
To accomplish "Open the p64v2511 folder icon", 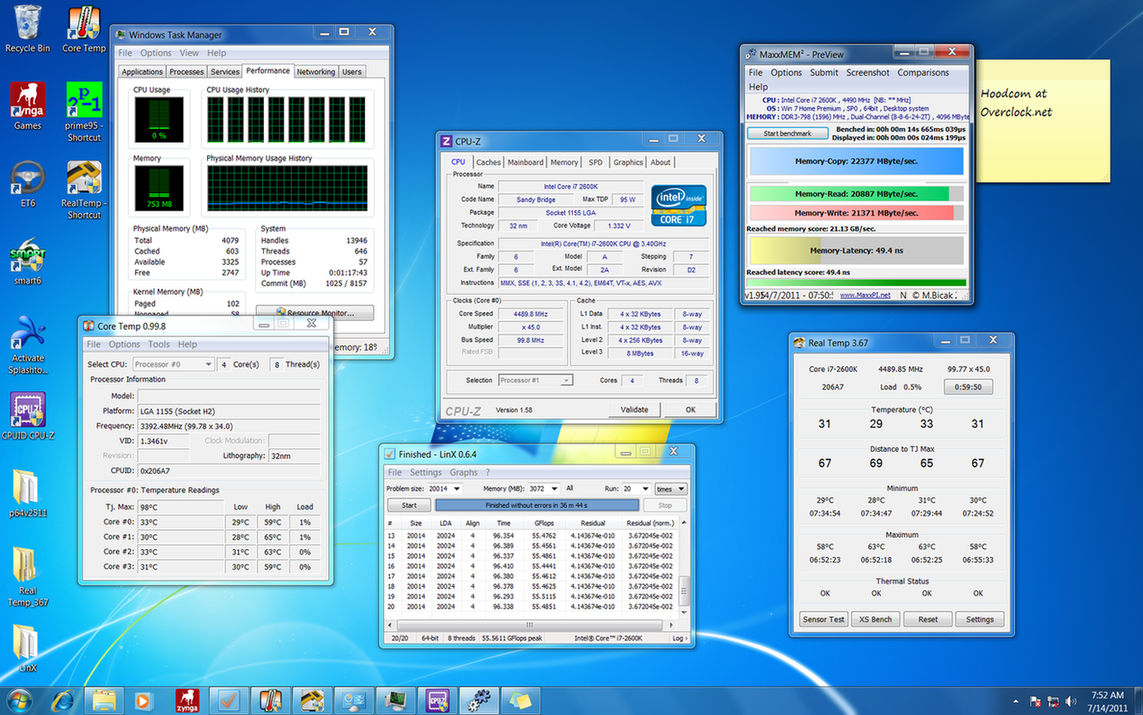I will tap(28, 493).
